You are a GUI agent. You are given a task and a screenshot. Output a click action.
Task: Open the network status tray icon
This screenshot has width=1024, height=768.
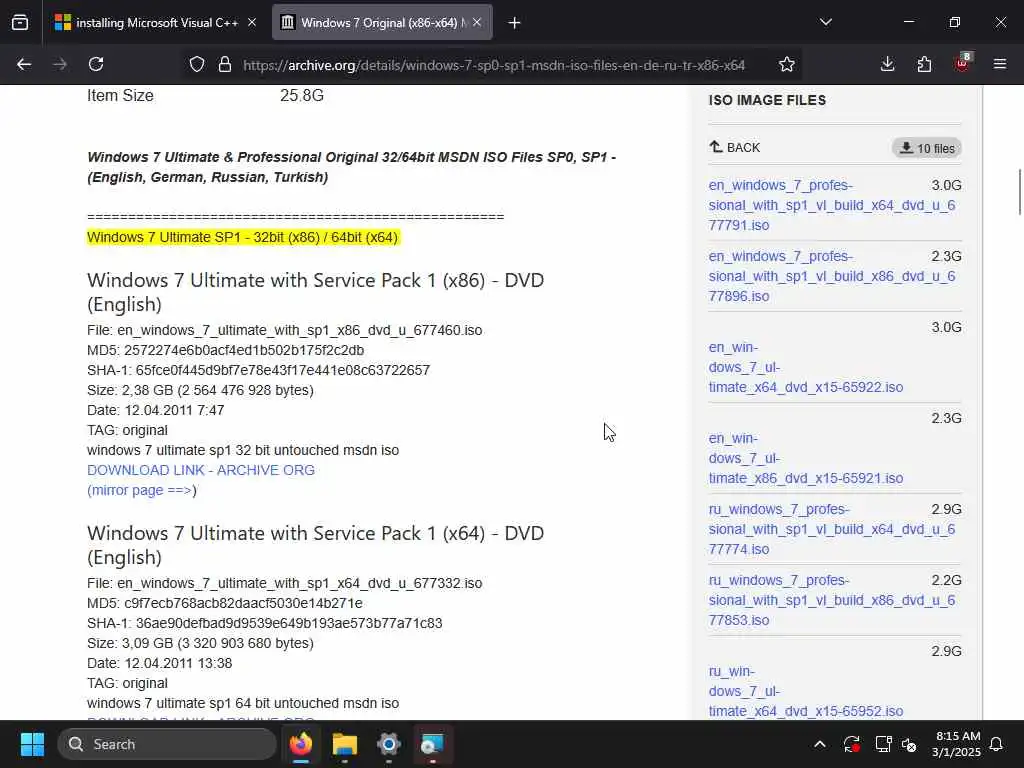click(x=883, y=744)
